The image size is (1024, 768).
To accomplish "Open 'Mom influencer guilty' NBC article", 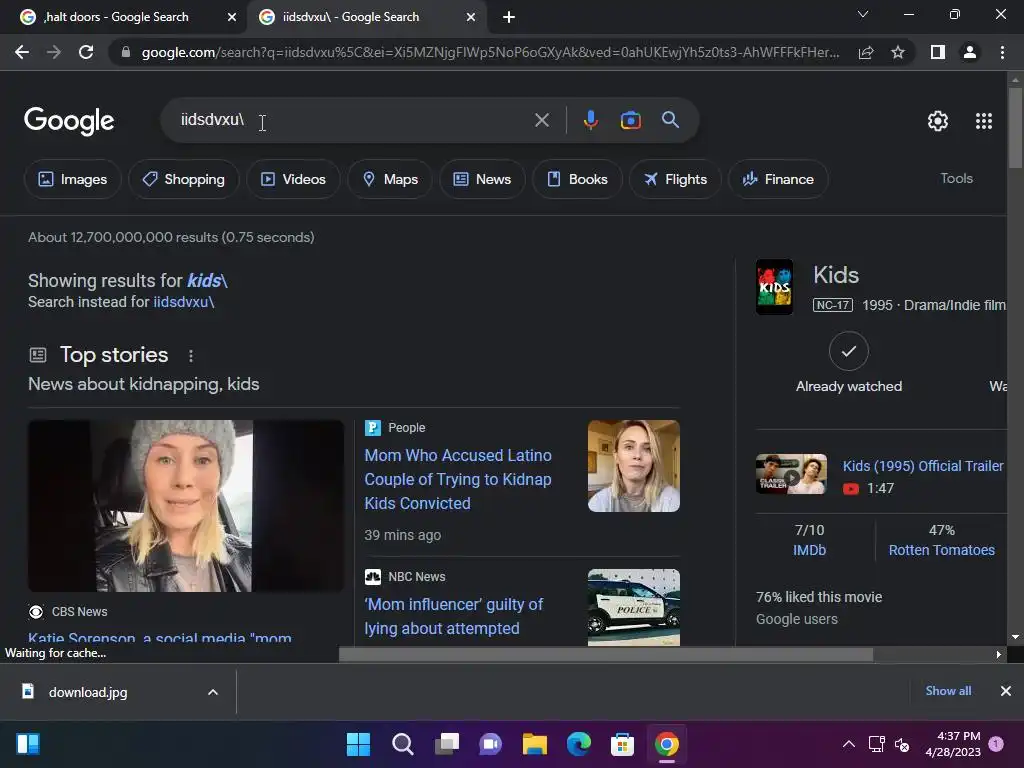I will point(454,616).
